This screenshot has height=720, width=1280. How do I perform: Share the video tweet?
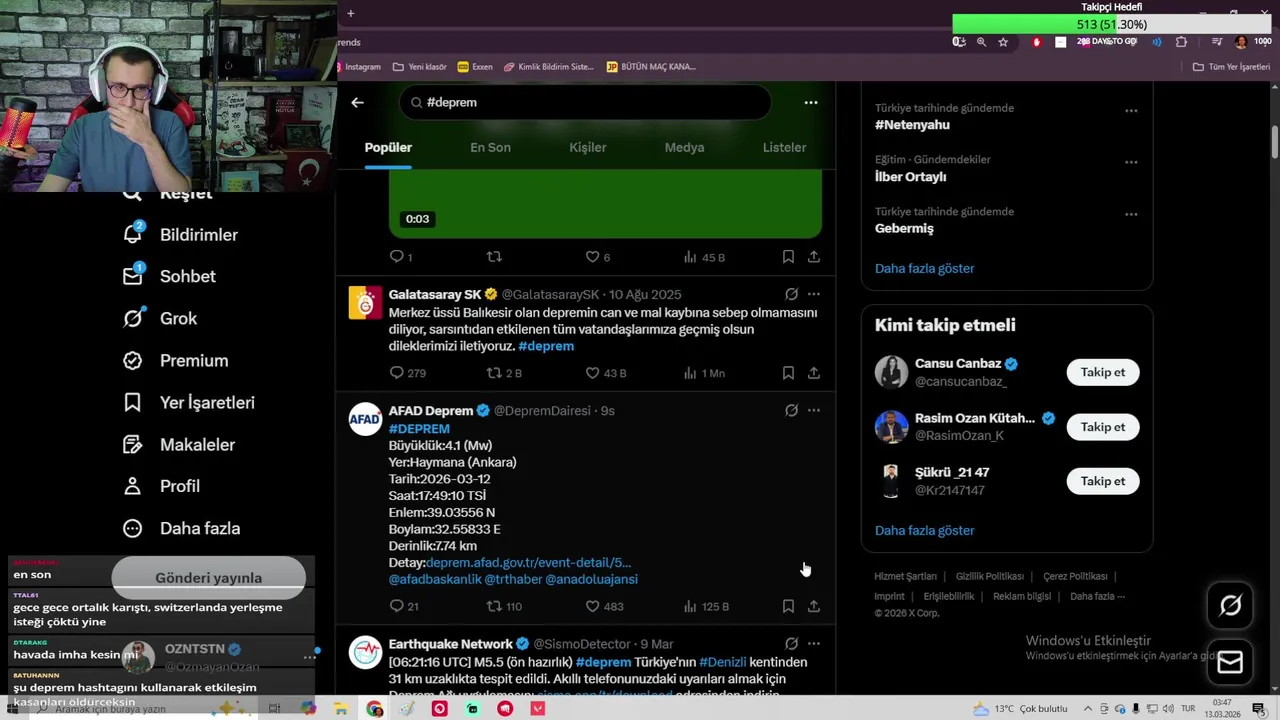pyautogui.click(x=814, y=257)
